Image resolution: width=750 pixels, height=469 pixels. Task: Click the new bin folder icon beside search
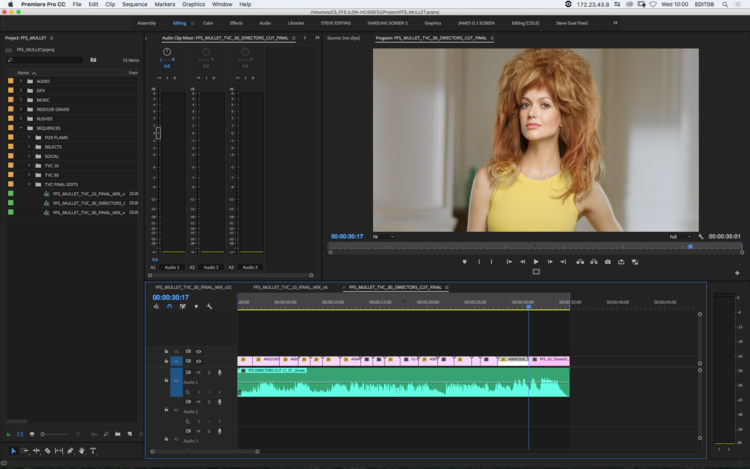coord(93,60)
